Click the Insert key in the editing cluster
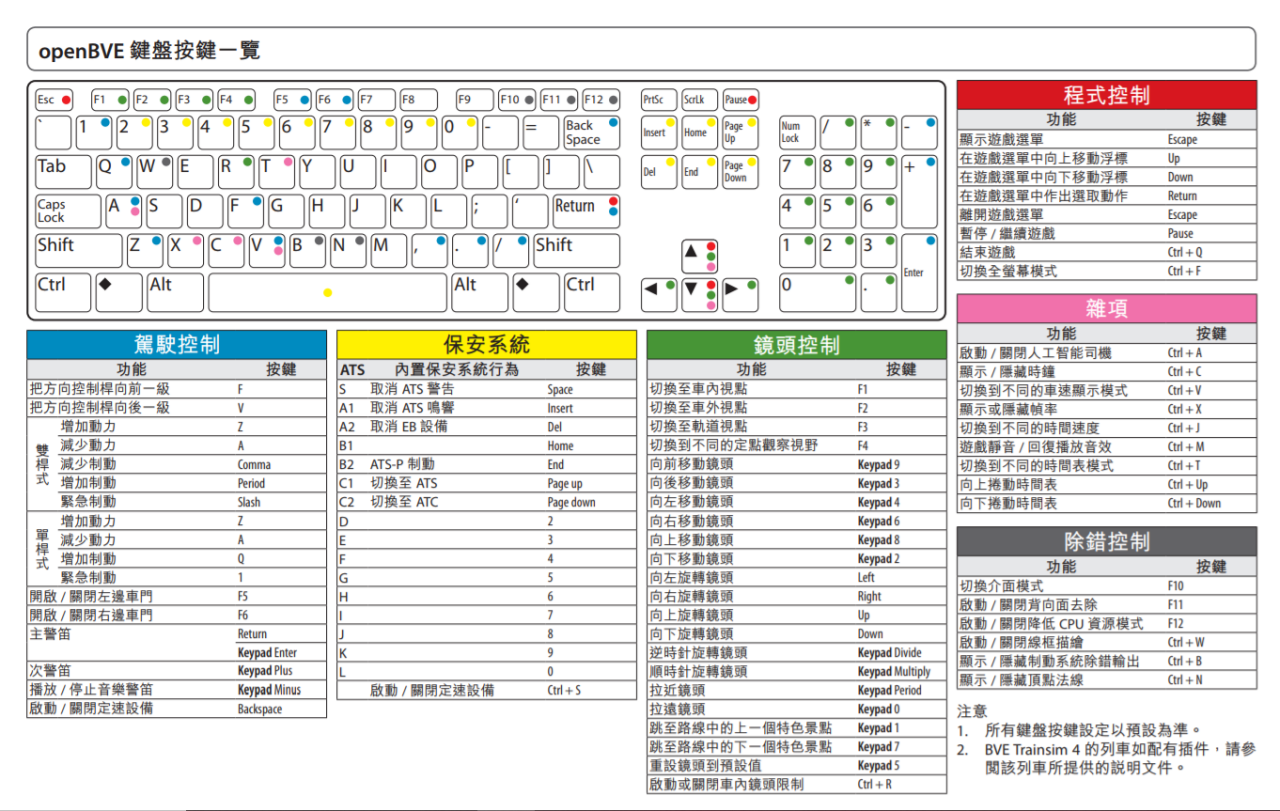Screen dimensions: 1280x811 click(658, 131)
